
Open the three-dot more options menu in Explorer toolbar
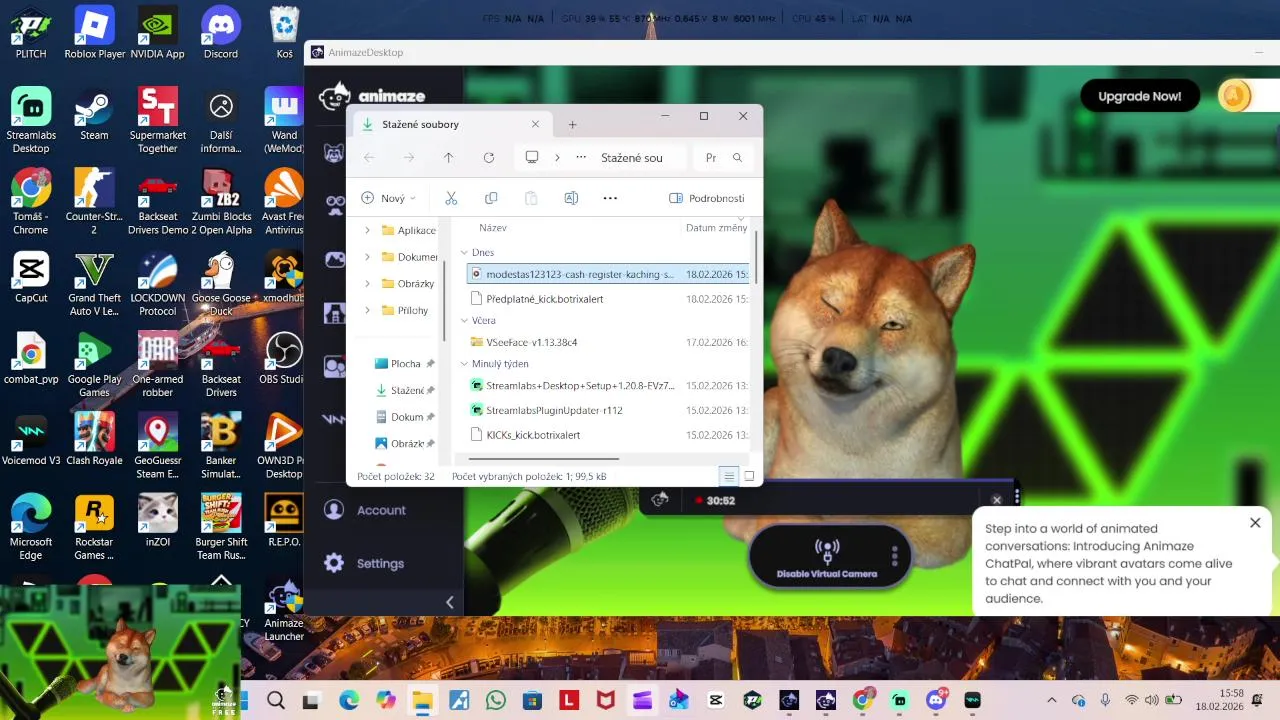point(610,198)
